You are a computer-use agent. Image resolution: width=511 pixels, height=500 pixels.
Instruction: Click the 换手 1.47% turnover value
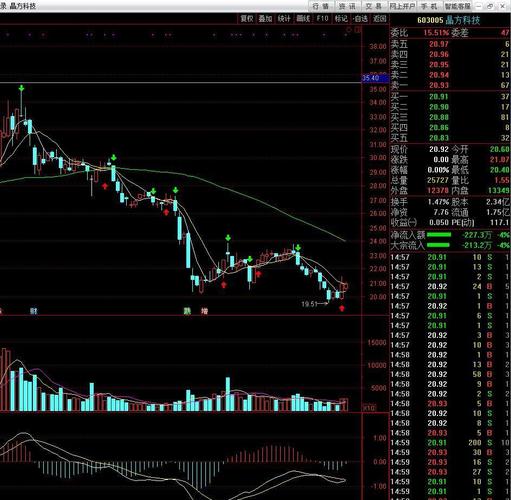click(x=439, y=202)
